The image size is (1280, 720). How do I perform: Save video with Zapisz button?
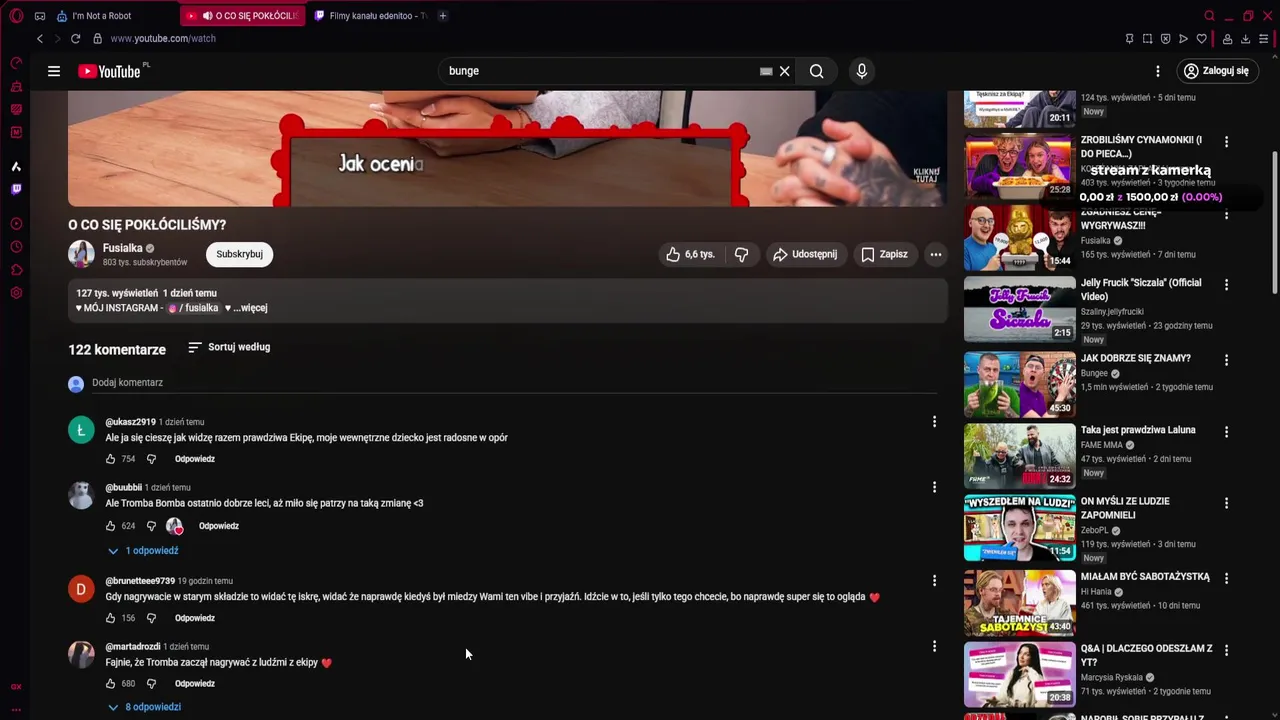[x=884, y=254]
